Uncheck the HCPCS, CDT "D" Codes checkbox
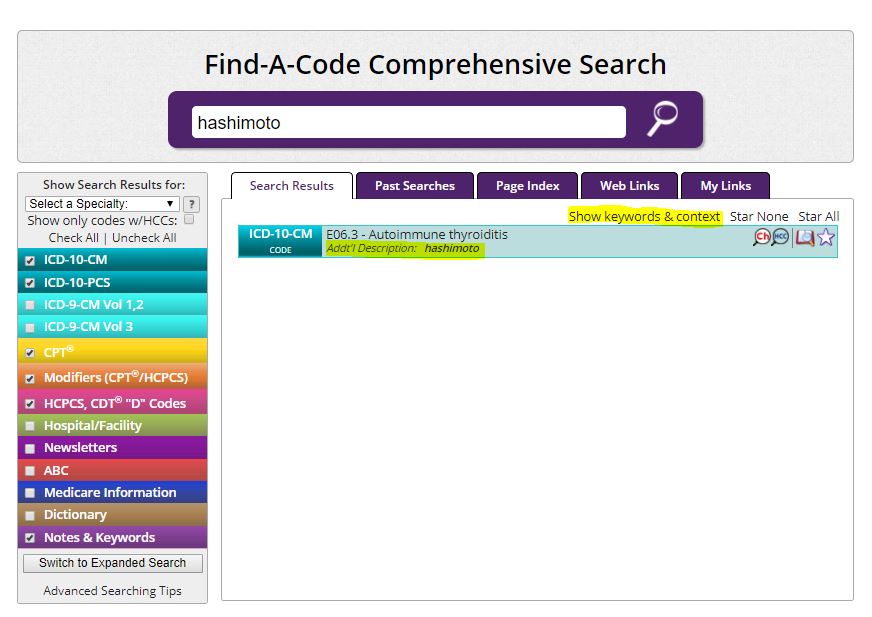The height and width of the screenshot is (617, 872). pos(30,404)
